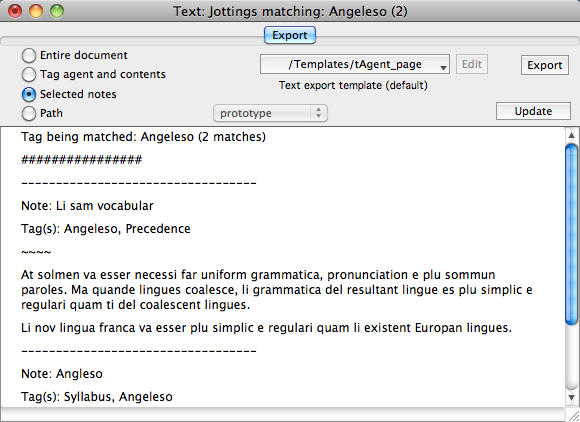
Task: Click the Update button
Action: (x=533, y=111)
